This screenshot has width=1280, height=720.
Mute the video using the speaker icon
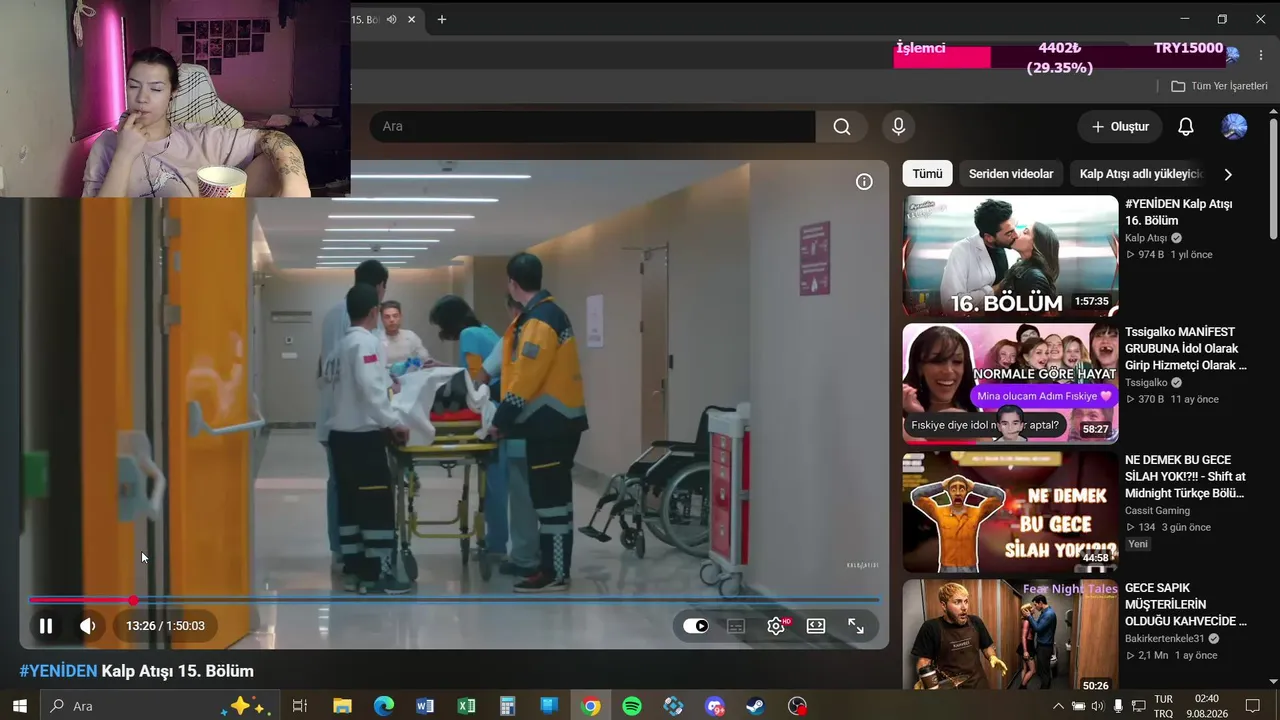click(88, 626)
